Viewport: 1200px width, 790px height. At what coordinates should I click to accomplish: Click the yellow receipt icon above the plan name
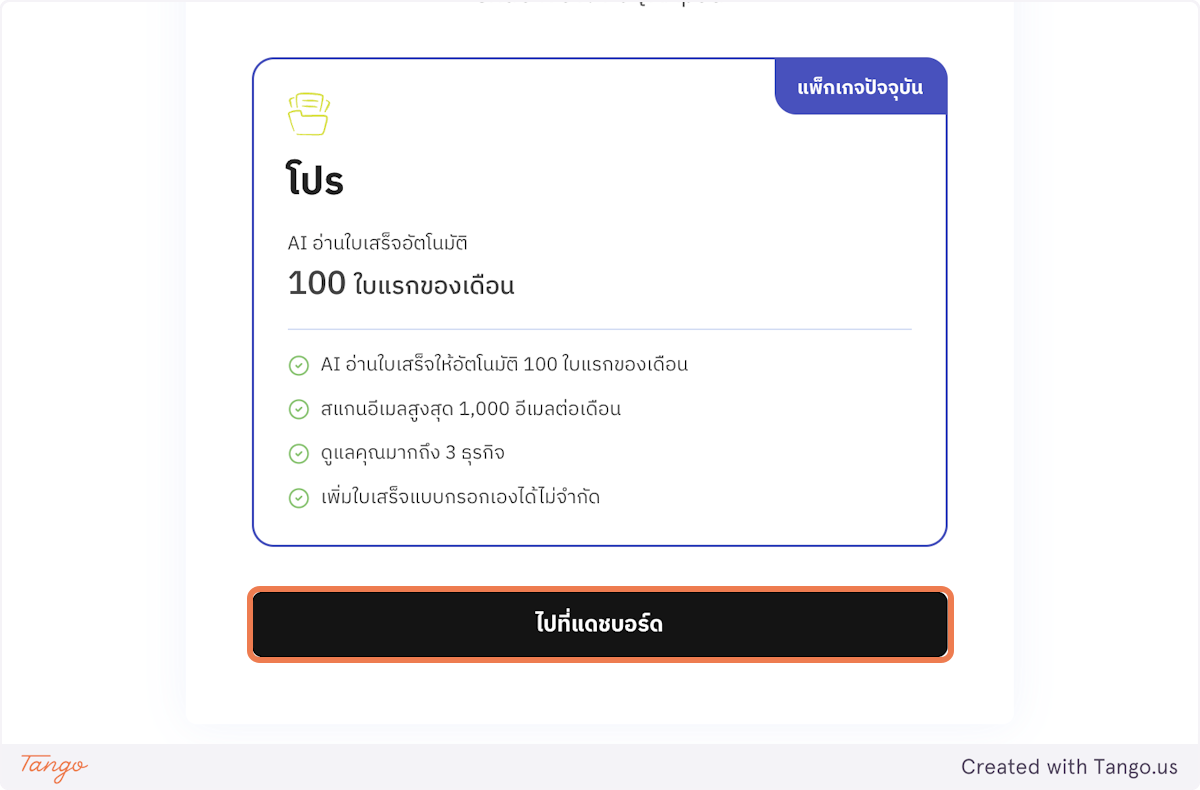coord(308,113)
